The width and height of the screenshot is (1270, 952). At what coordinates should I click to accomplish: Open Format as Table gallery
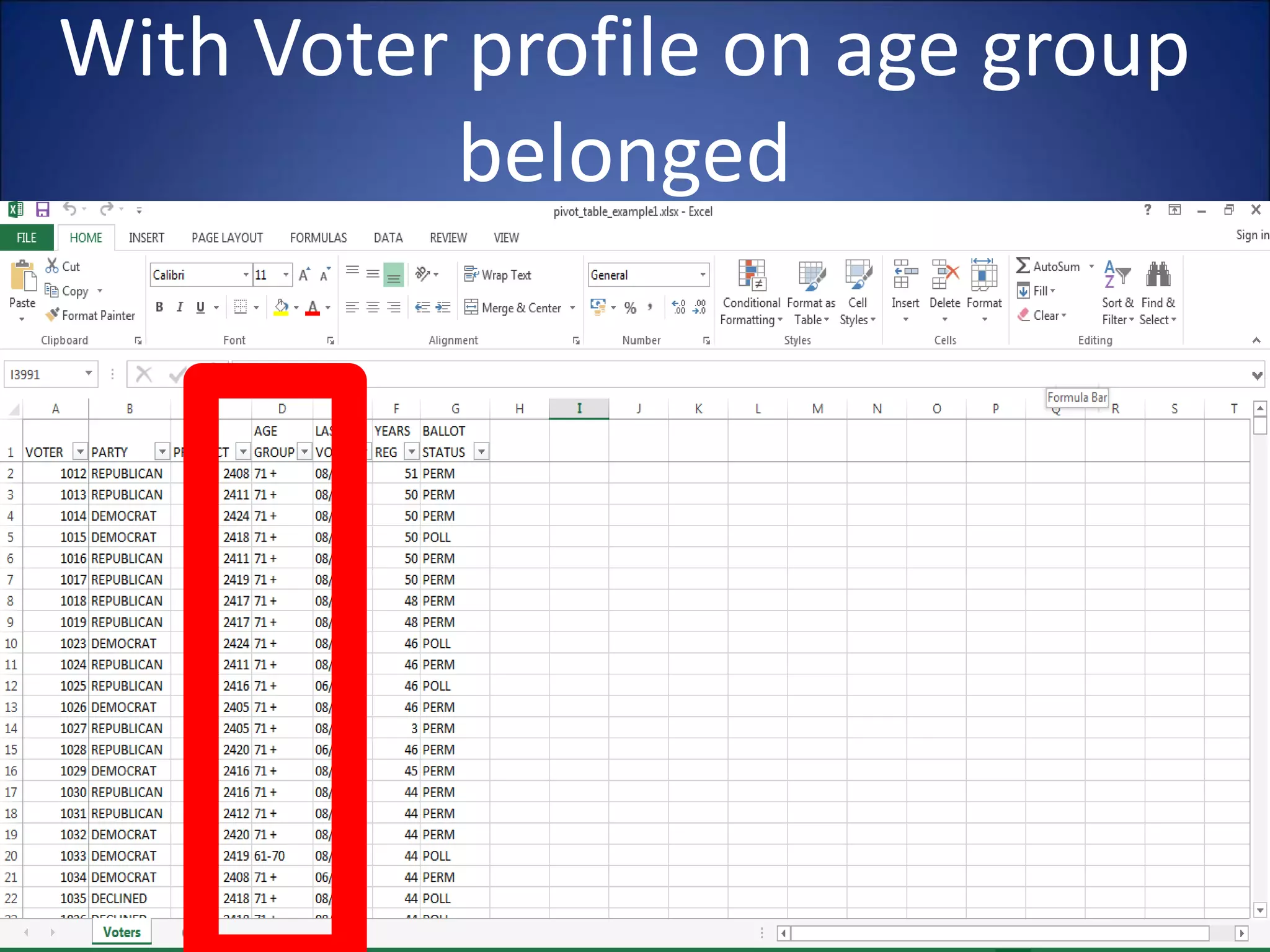tap(811, 293)
